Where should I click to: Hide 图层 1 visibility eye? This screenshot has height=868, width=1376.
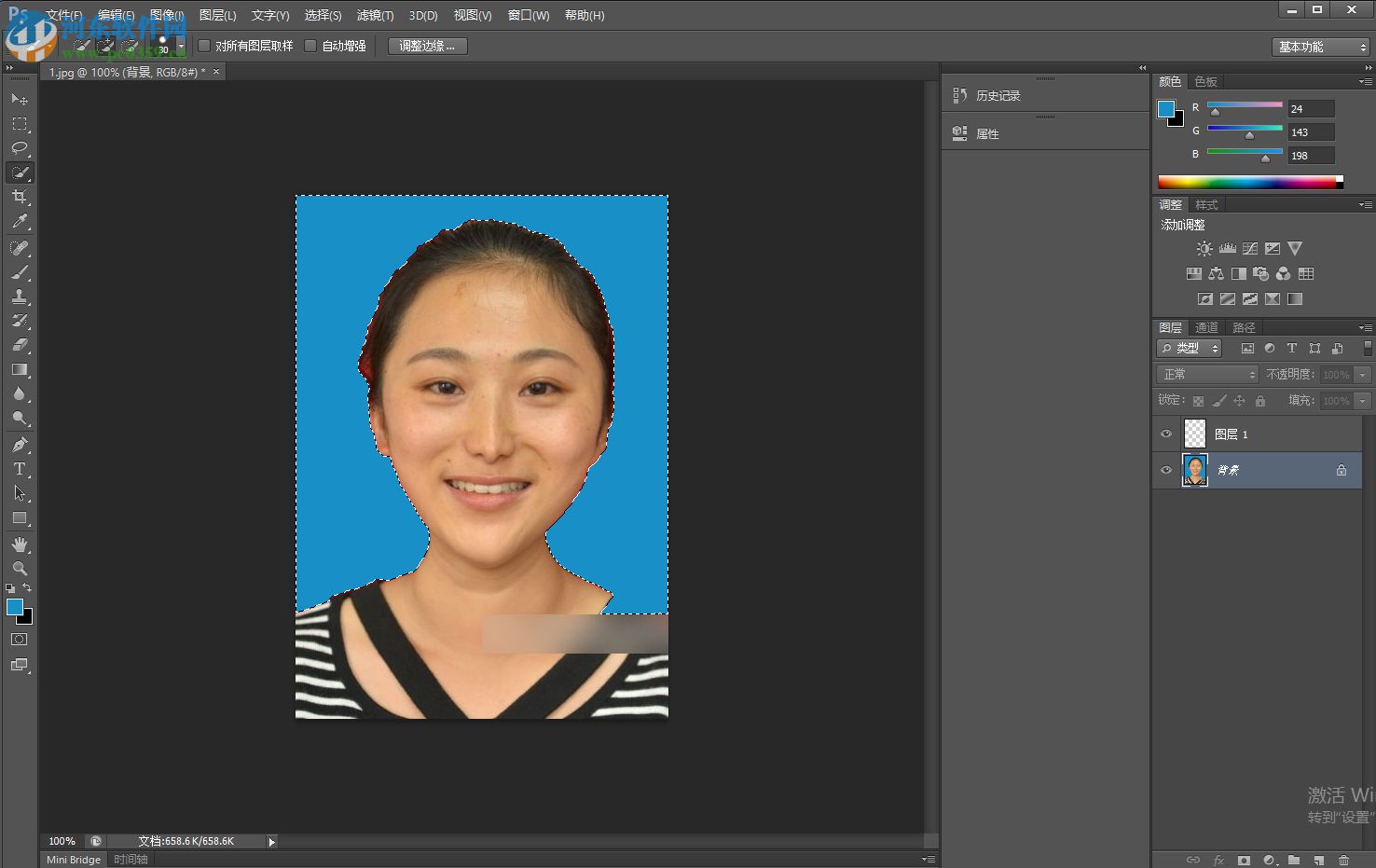coord(1165,434)
